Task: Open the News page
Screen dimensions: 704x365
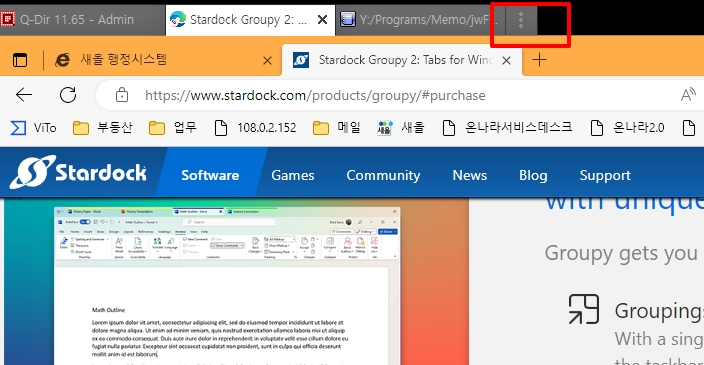Action: click(x=470, y=175)
